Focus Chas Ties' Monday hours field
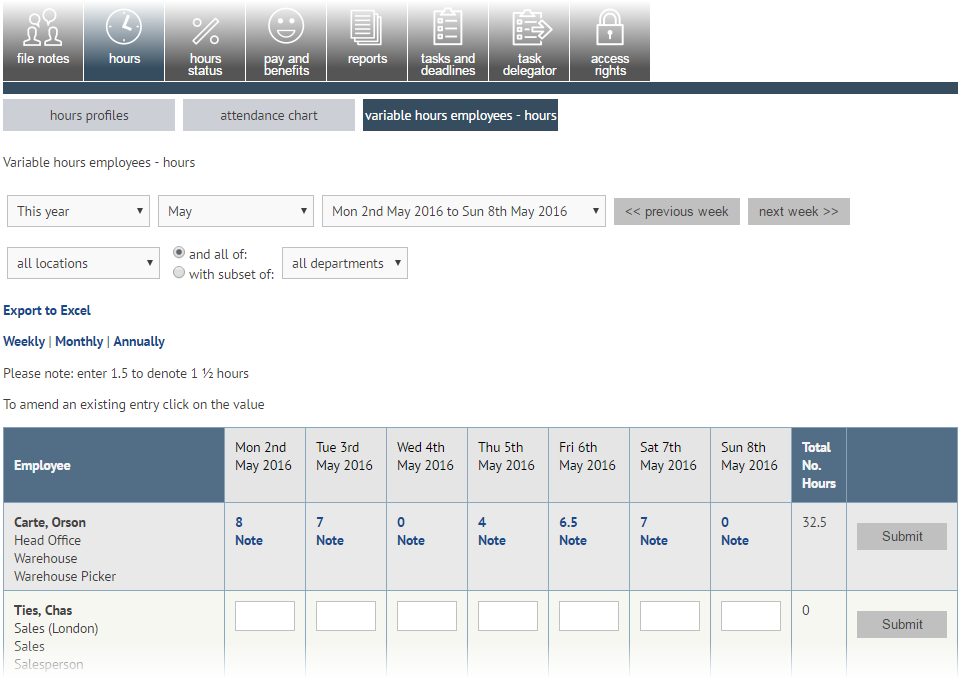 (x=265, y=616)
